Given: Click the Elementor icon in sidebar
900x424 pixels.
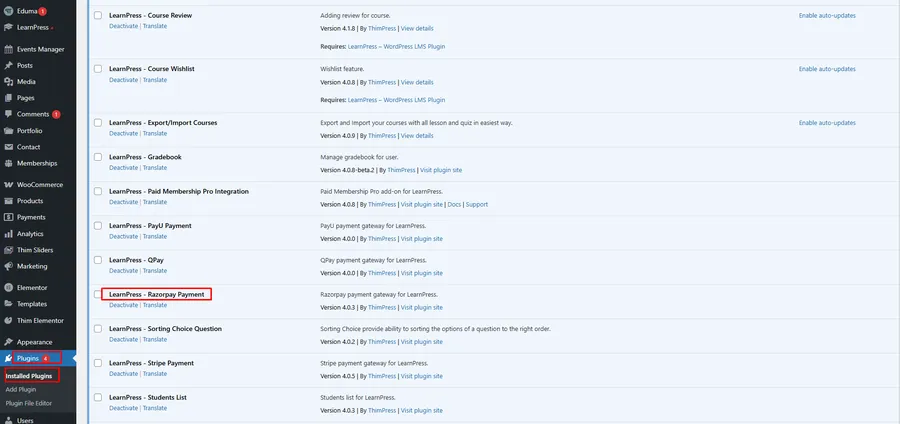Looking at the screenshot, I should pyautogui.click(x=9, y=287).
